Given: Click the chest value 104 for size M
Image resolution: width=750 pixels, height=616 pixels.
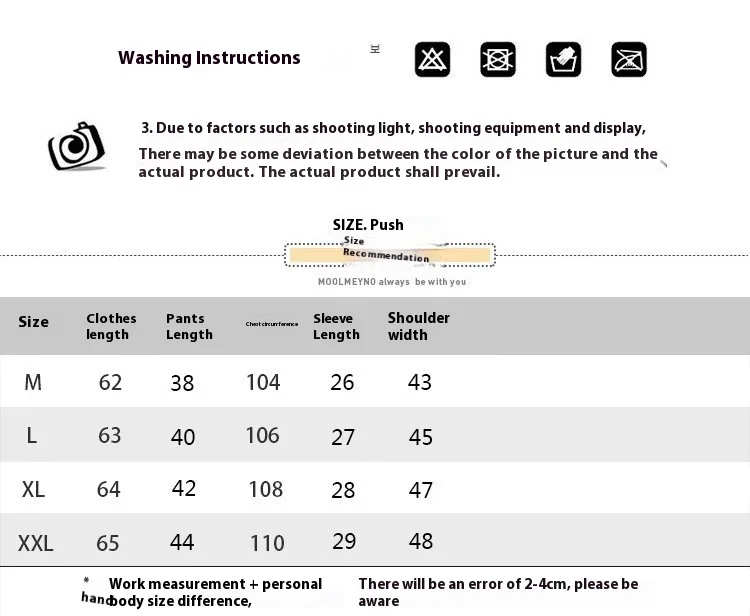Looking at the screenshot, I should [263, 382].
